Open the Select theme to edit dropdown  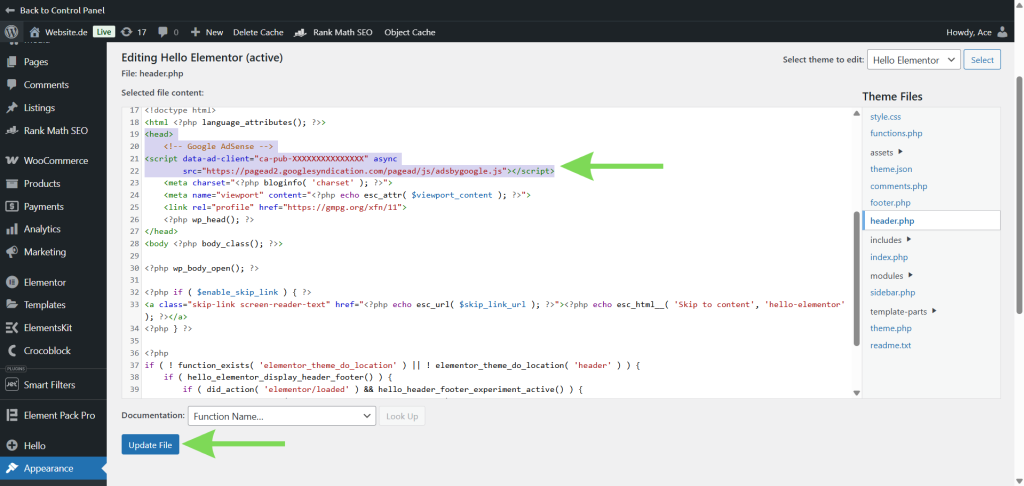pos(914,59)
